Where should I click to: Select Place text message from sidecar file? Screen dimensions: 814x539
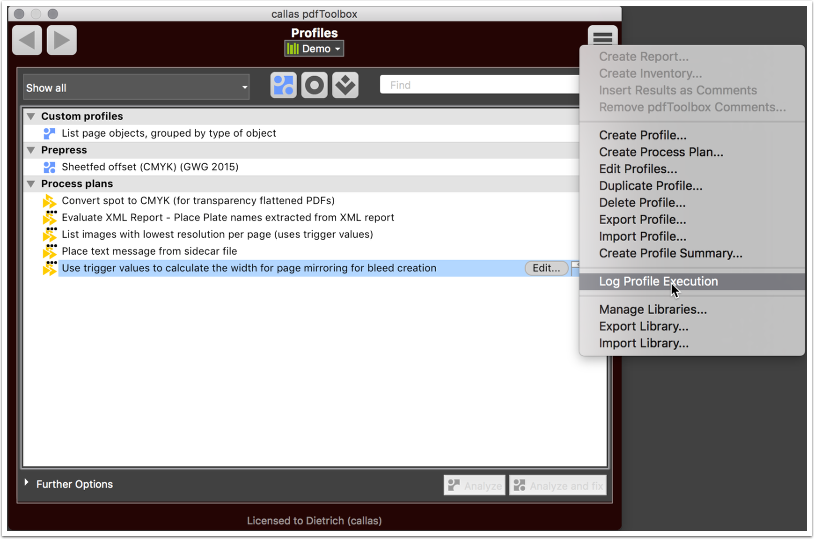(149, 251)
